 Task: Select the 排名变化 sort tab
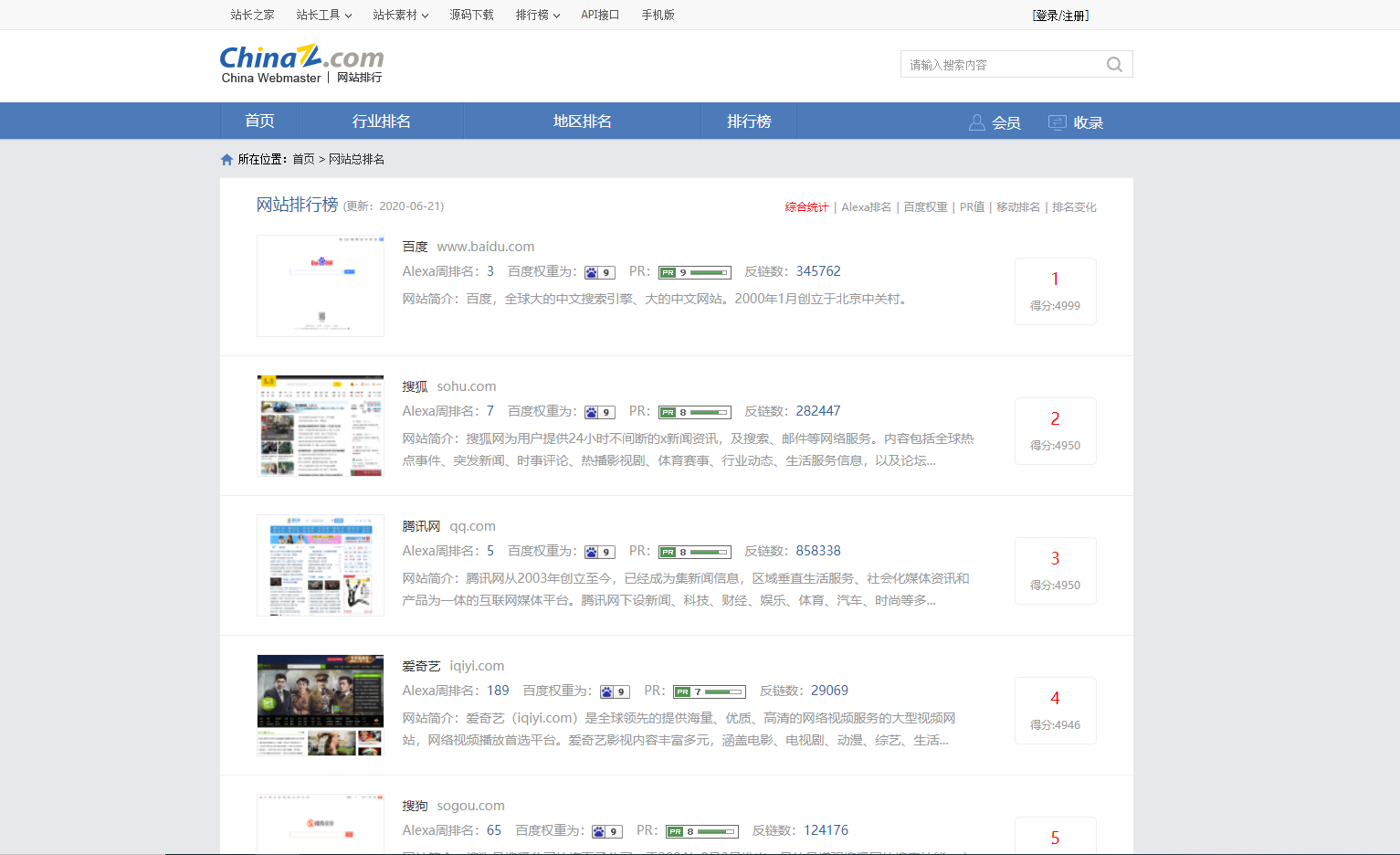1074,207
